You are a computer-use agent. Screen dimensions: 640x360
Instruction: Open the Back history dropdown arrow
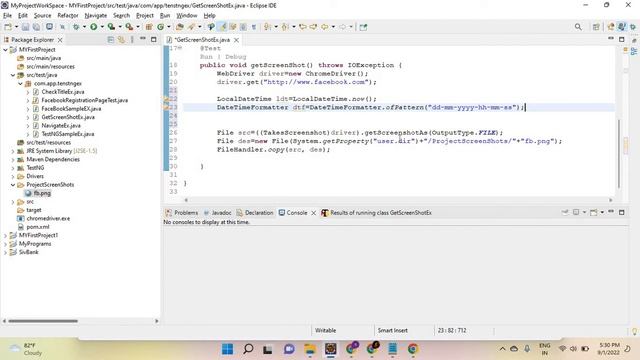pos(333,27)
